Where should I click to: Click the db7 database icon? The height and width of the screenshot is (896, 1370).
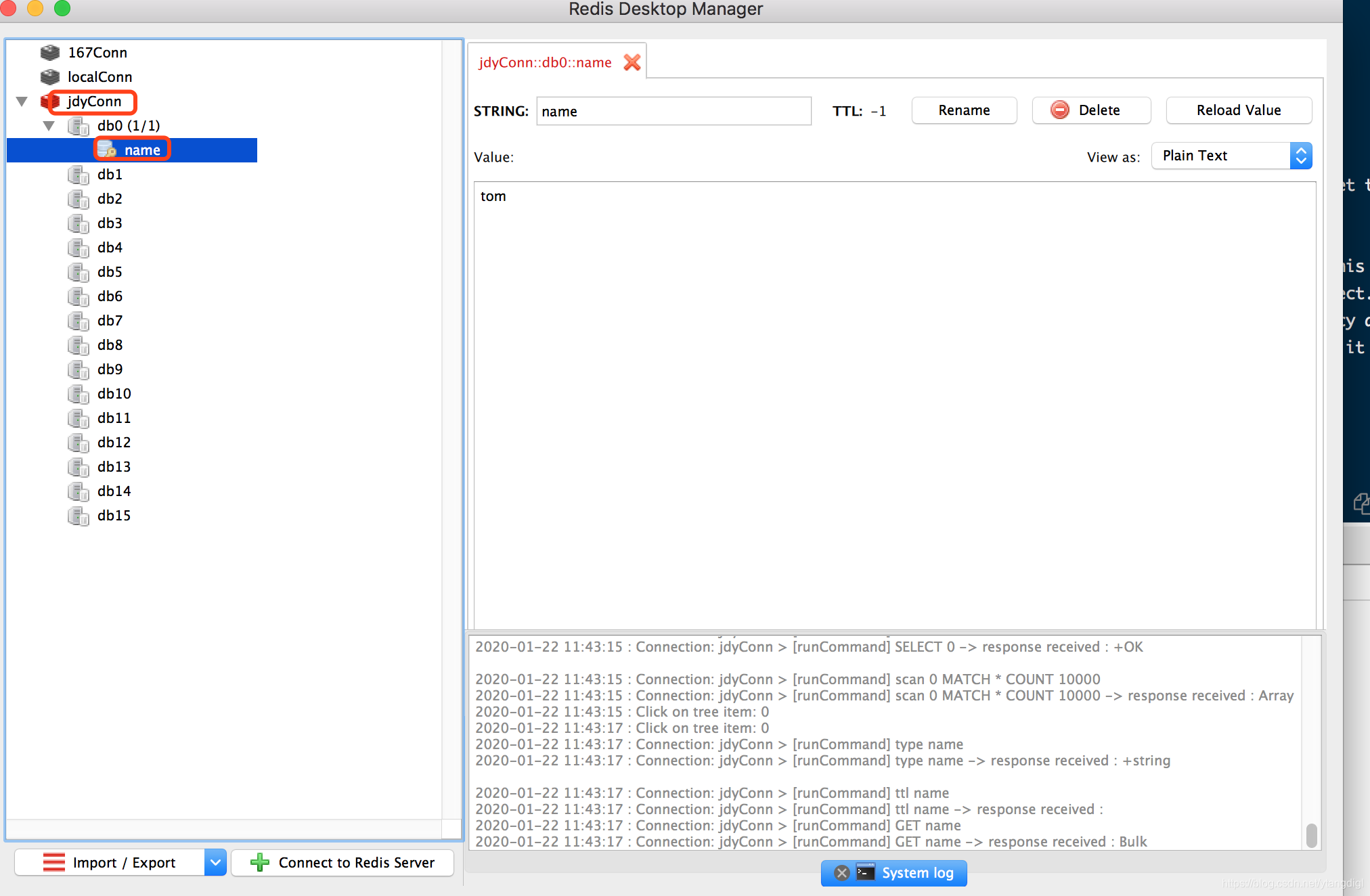(x=79, y=321)
